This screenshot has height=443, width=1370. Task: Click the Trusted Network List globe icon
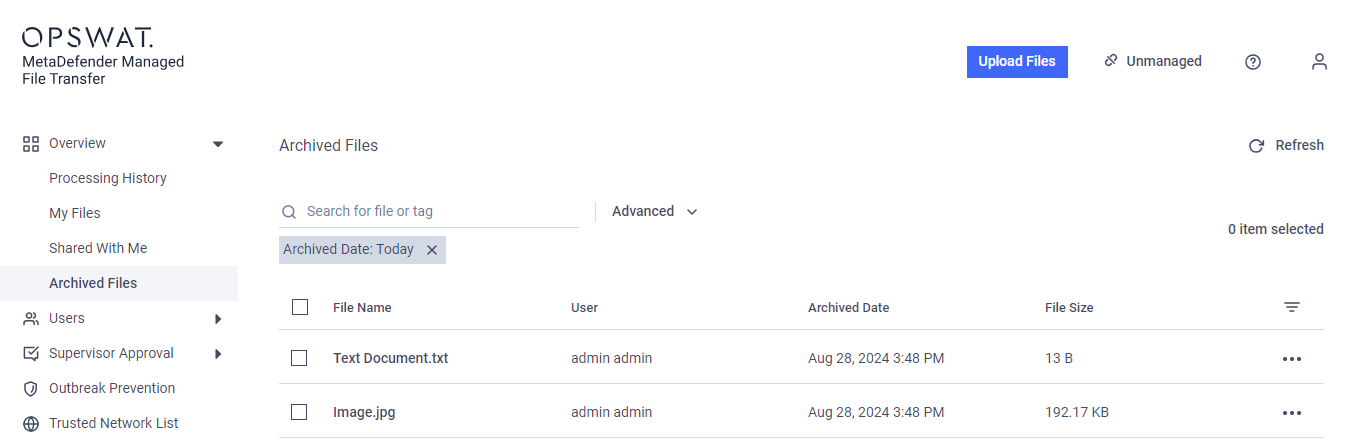pos(31,424)
